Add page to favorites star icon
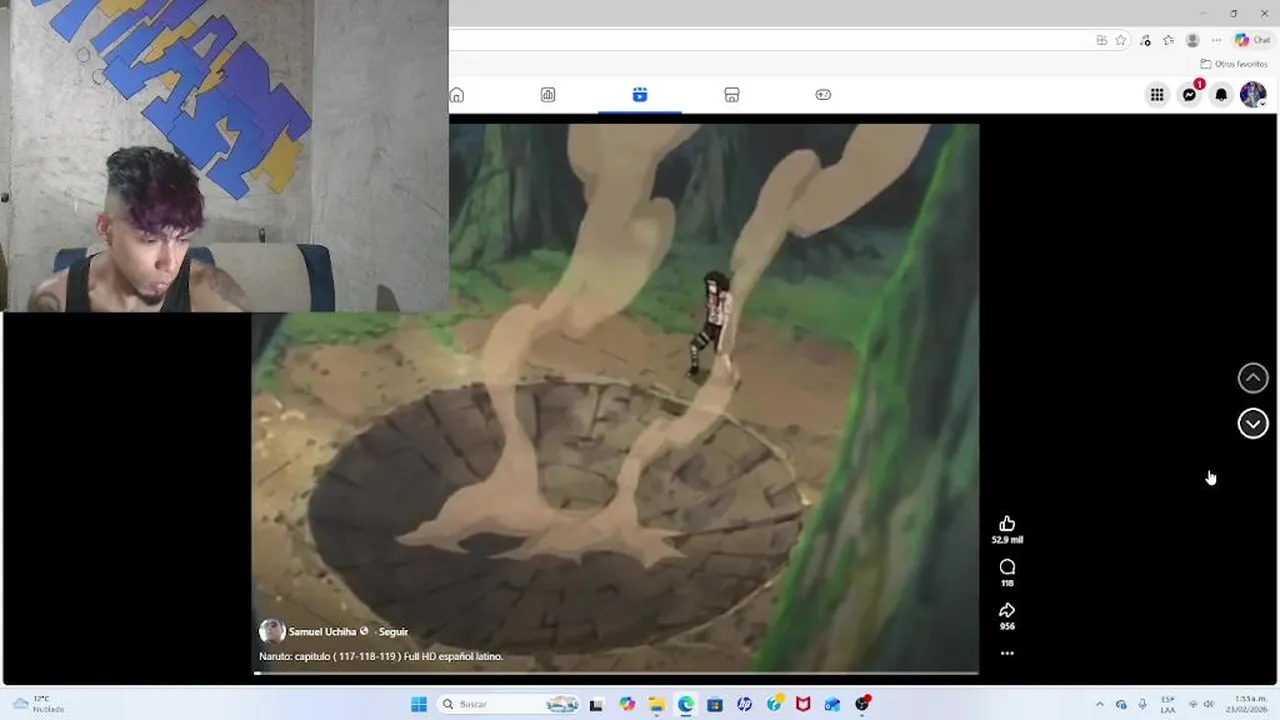Image resolution: width=1280 pixels, height=720 pixels. click(x=1121, y=40)
